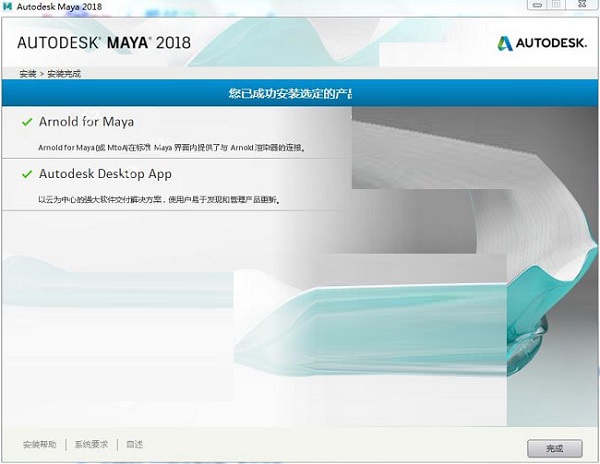
Task: Open the 系统要求 system requirements link
Action: click(x=91, y=444)
